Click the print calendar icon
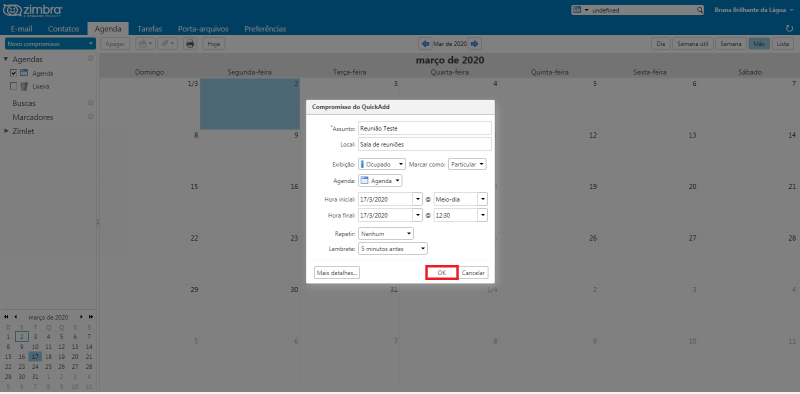This screenshot has height=394, width=800. (190, 44)
